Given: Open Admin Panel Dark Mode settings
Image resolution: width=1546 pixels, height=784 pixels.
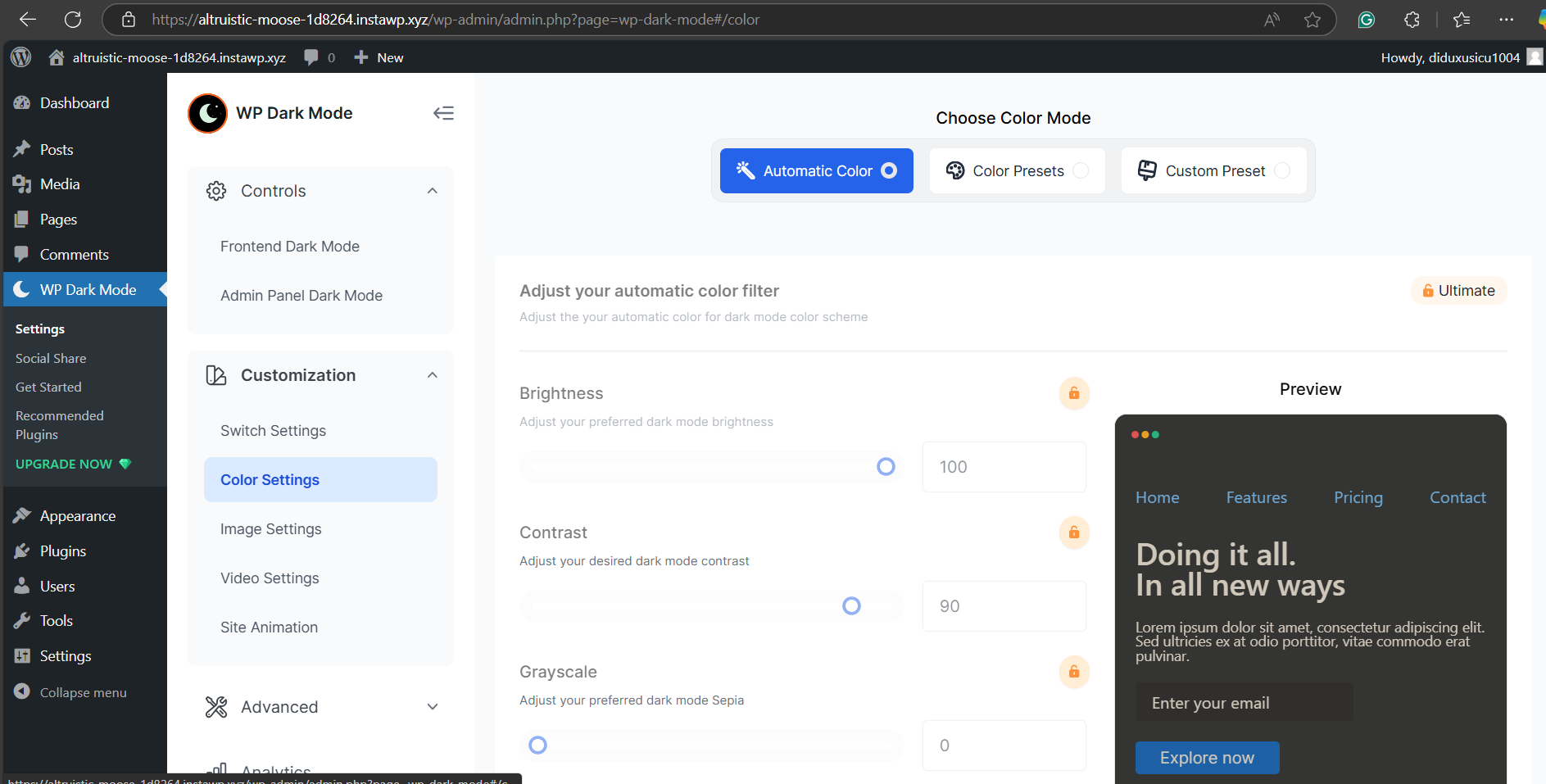Looking at the screenshot, I should point(301,296).
